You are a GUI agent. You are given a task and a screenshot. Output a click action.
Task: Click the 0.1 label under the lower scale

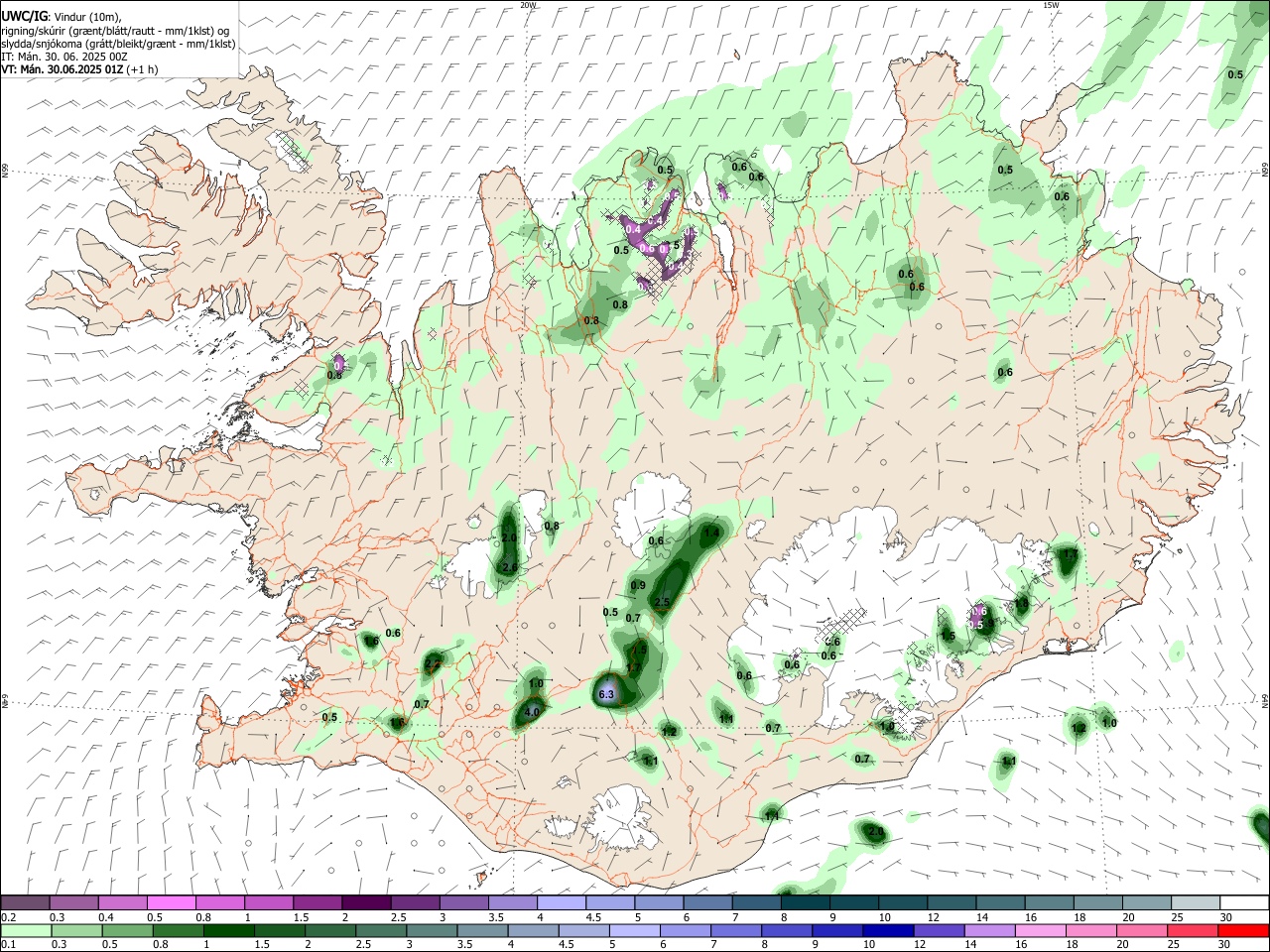pyautogui.click(x=9, y=944)
